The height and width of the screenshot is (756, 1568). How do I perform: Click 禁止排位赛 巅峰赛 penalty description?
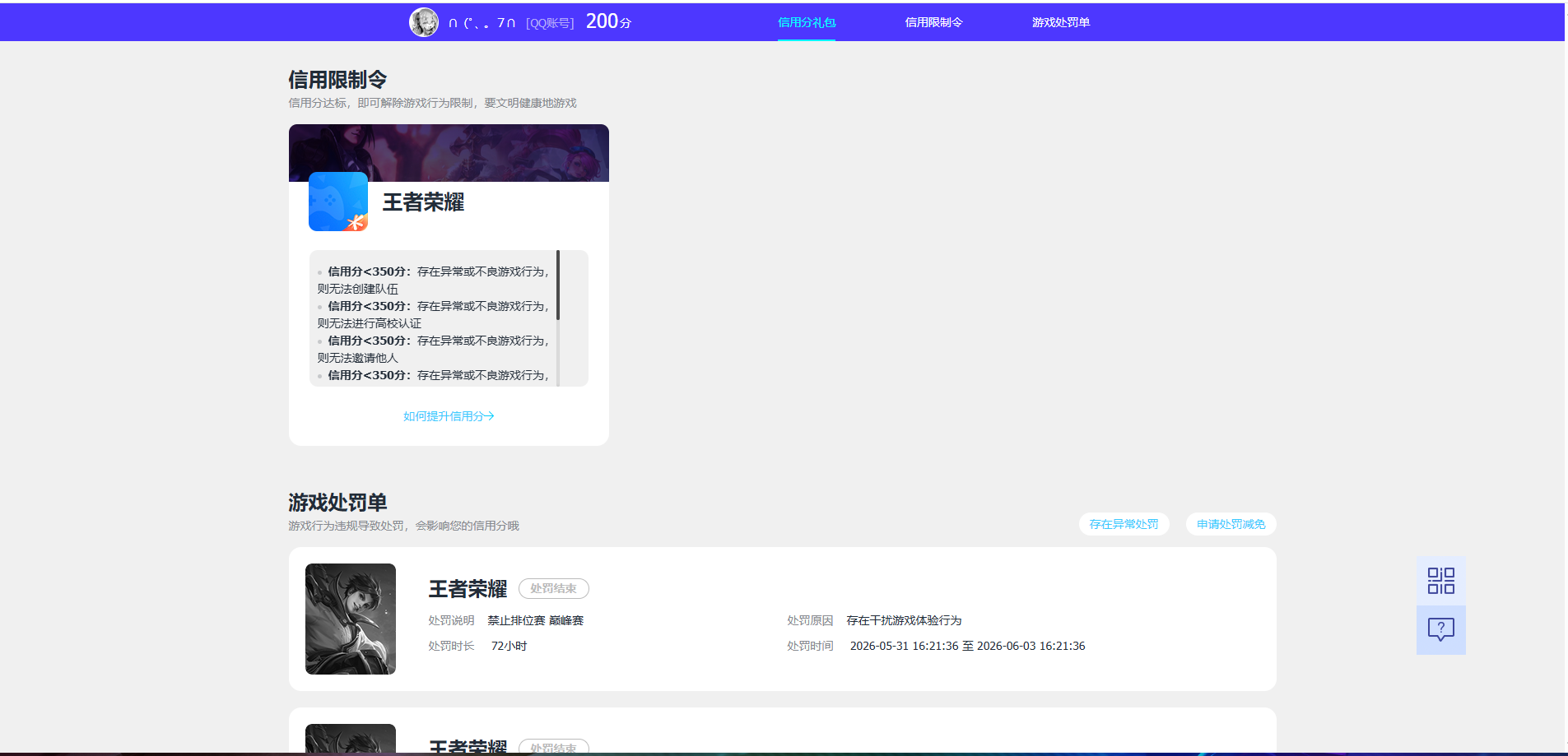535,620
